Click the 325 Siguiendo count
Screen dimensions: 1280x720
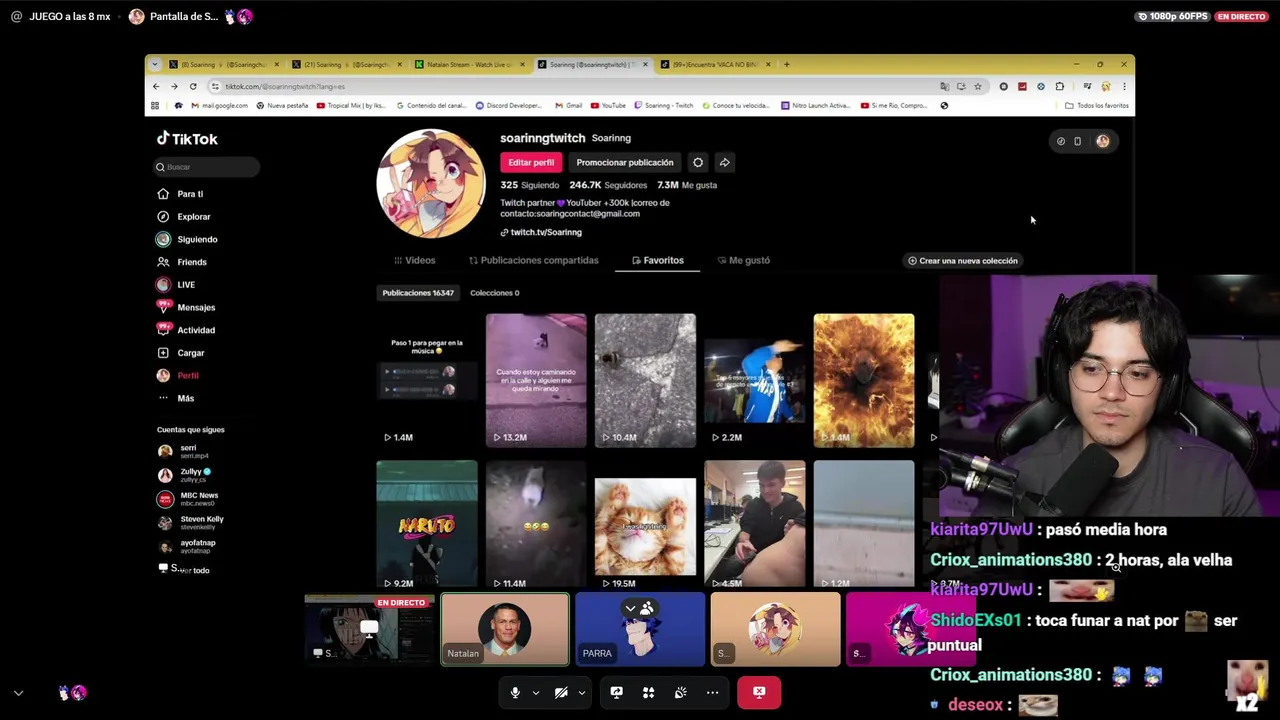pyautogui.click(x=530, y=185)
